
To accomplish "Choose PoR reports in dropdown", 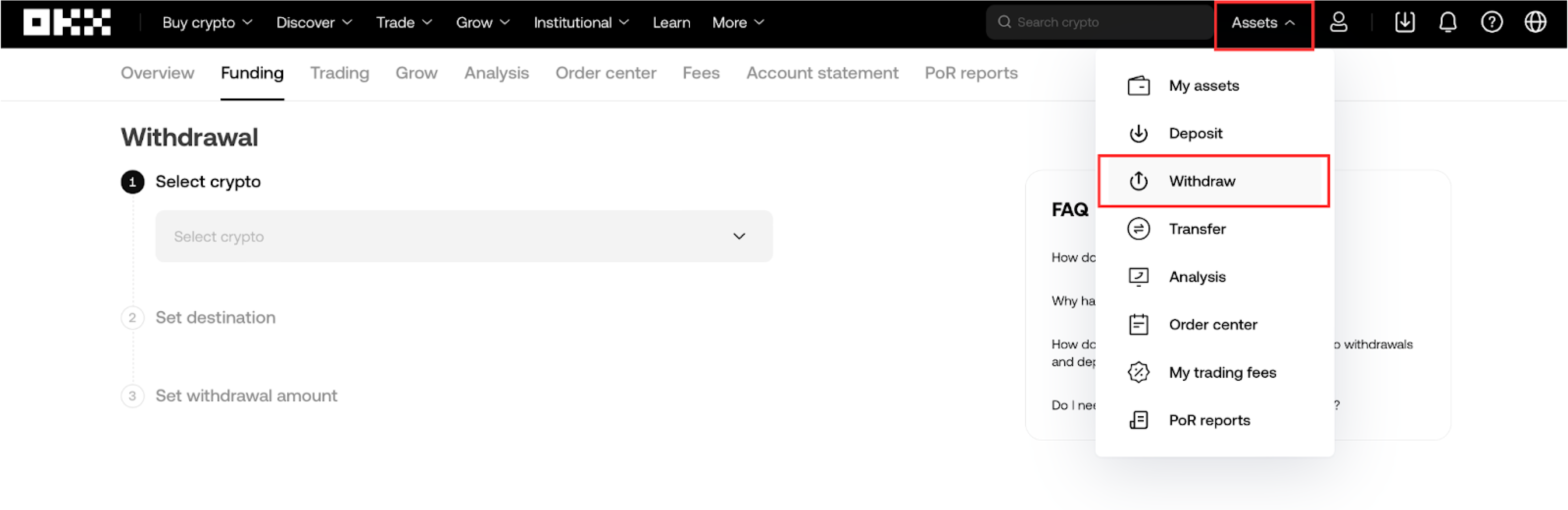I will [x=1214, y=420].
